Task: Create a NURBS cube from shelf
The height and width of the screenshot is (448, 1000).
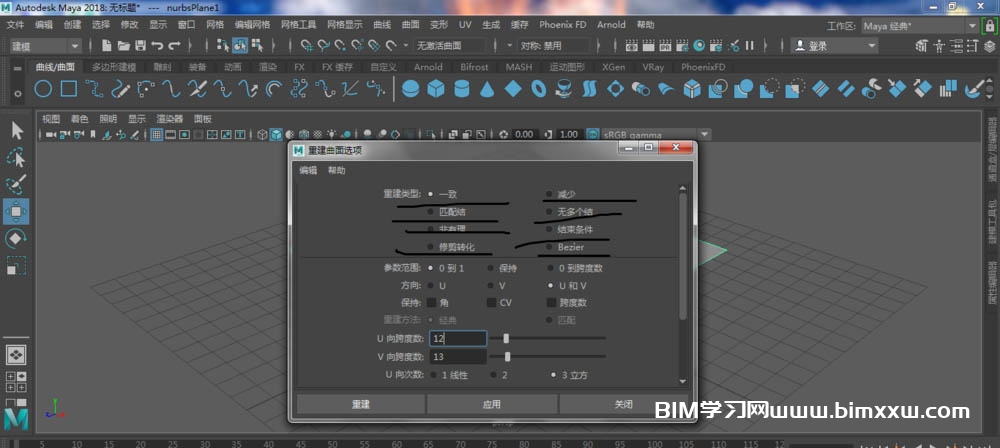Action: pyautogui.click(x=436, y=89)
